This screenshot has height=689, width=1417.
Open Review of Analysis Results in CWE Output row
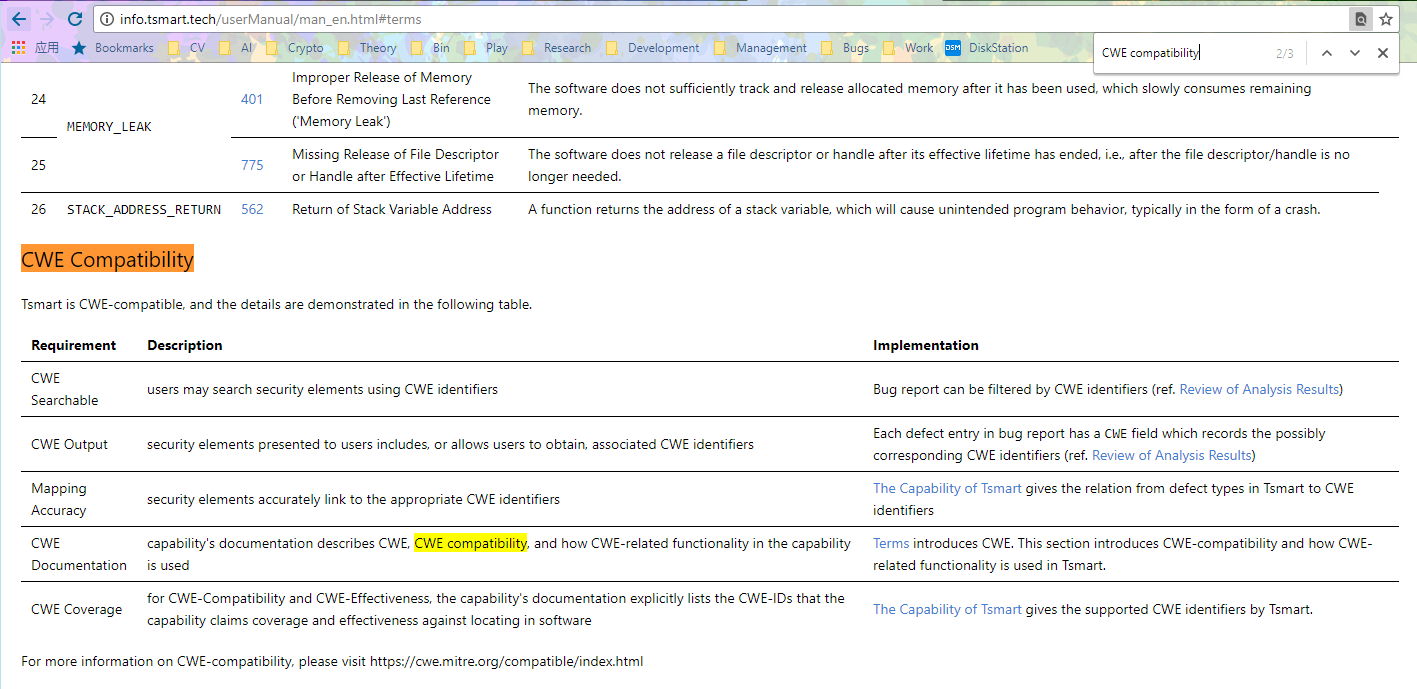coord(1171,455)
